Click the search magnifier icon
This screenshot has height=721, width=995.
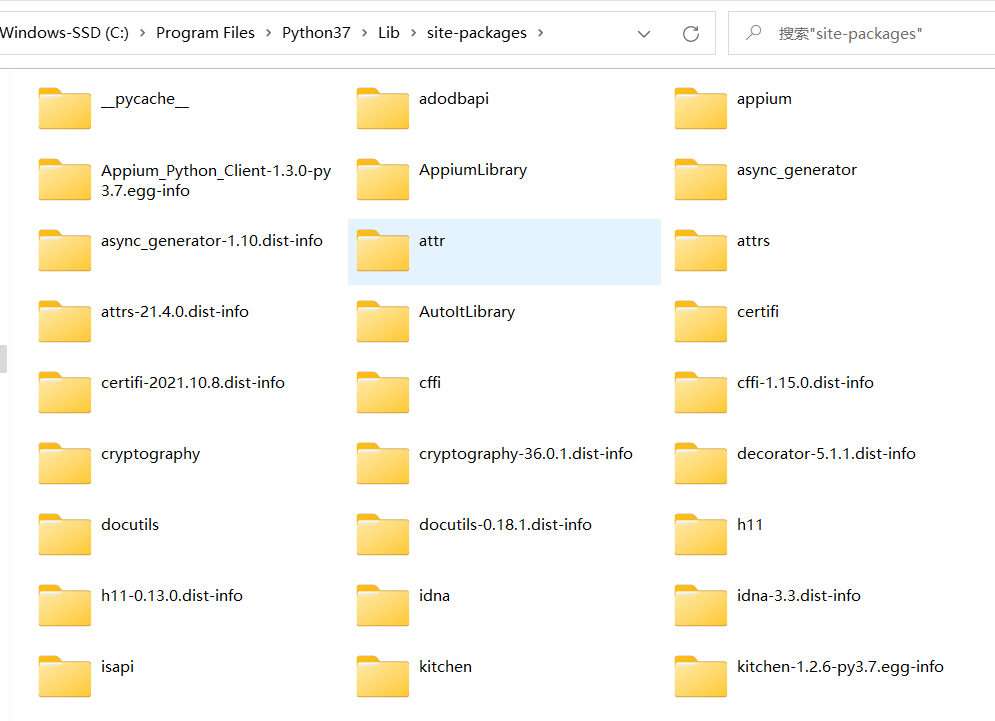[x=753, y=32]
